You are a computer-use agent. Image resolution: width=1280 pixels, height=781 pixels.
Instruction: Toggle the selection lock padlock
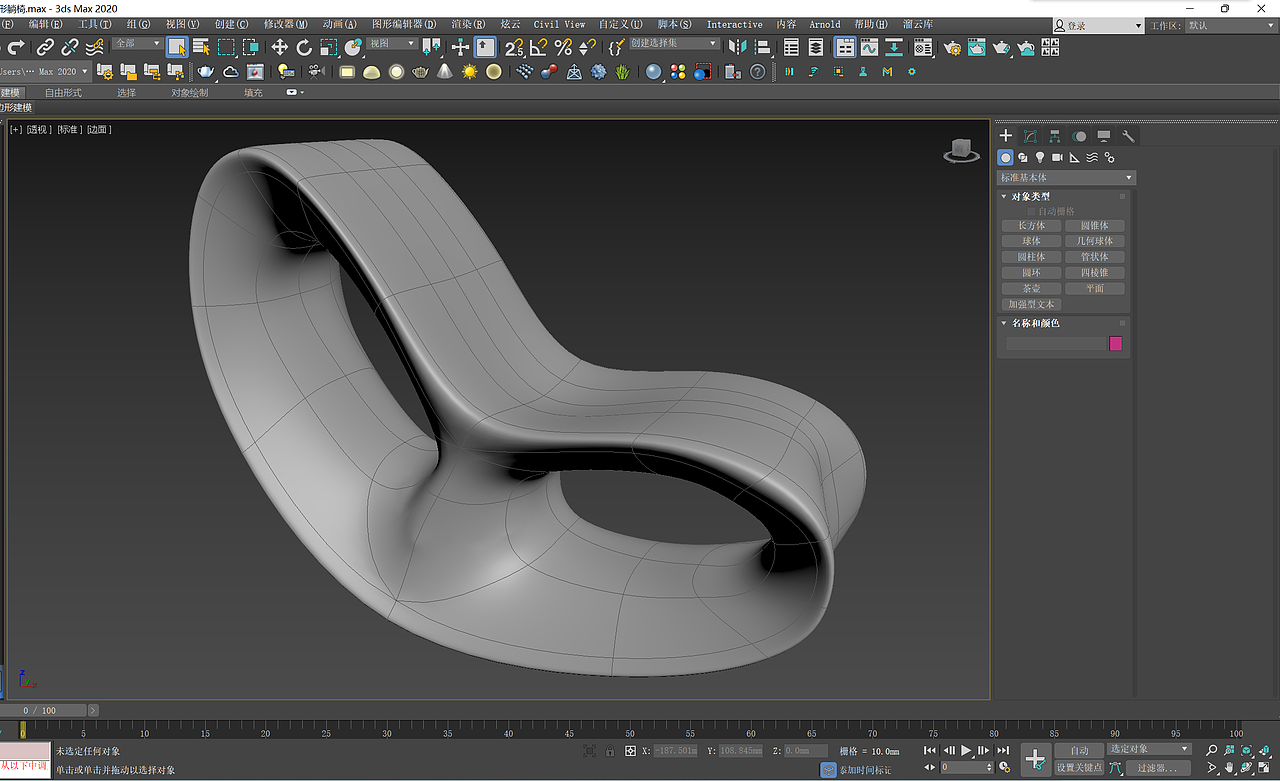point(610,751)
